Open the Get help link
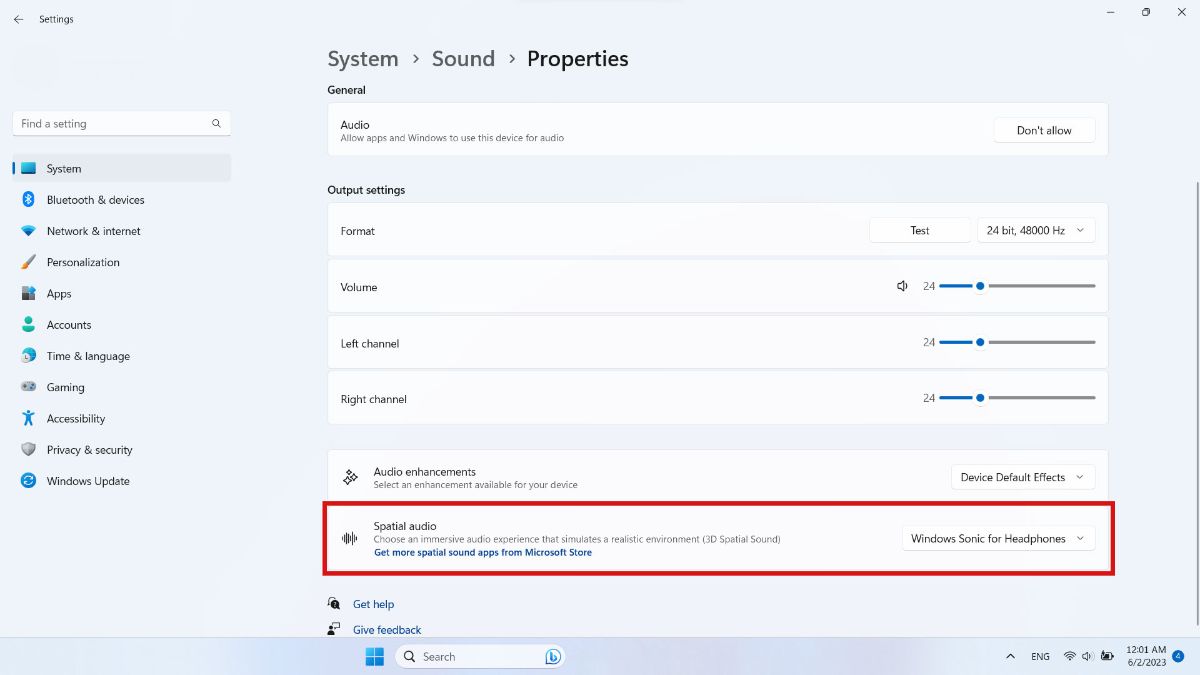 tap(373, 604)
